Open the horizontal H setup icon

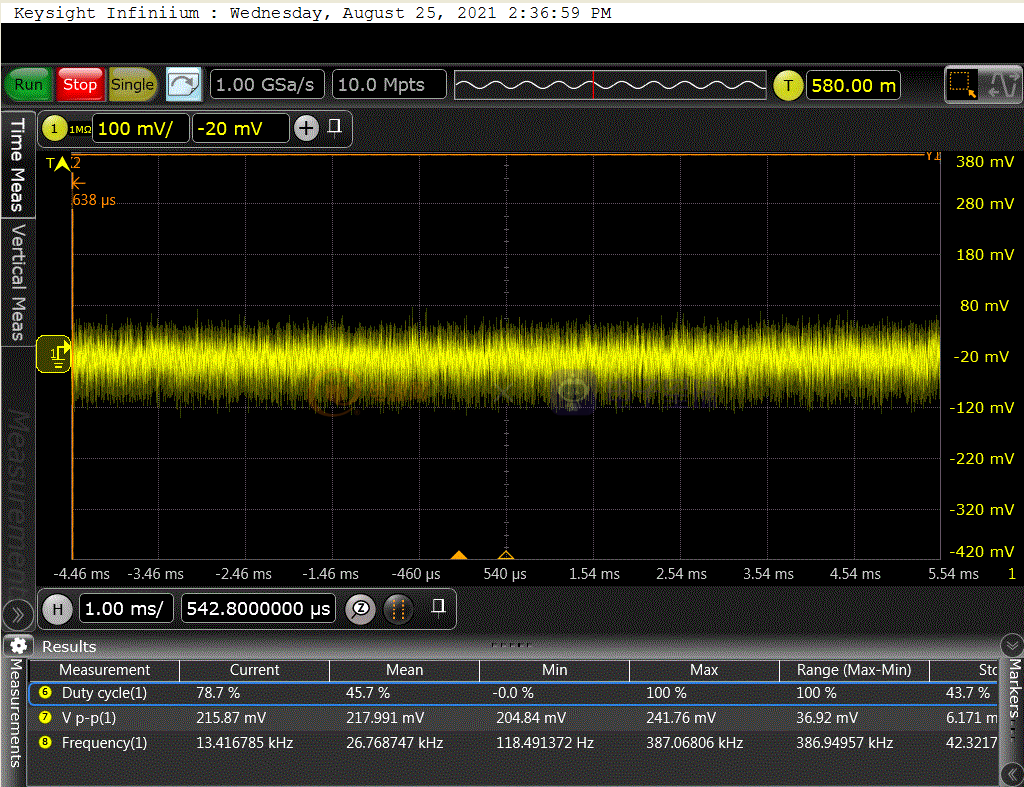pos(58,609)
